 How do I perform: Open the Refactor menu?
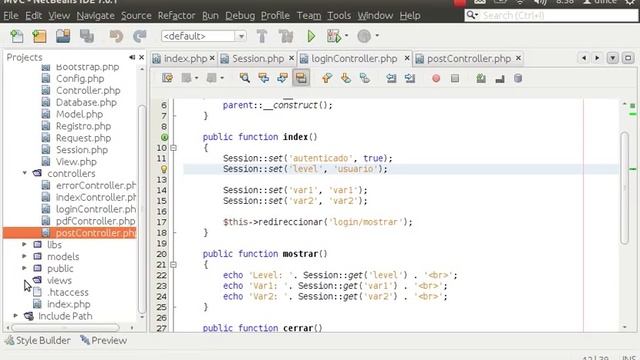(176, 16)
